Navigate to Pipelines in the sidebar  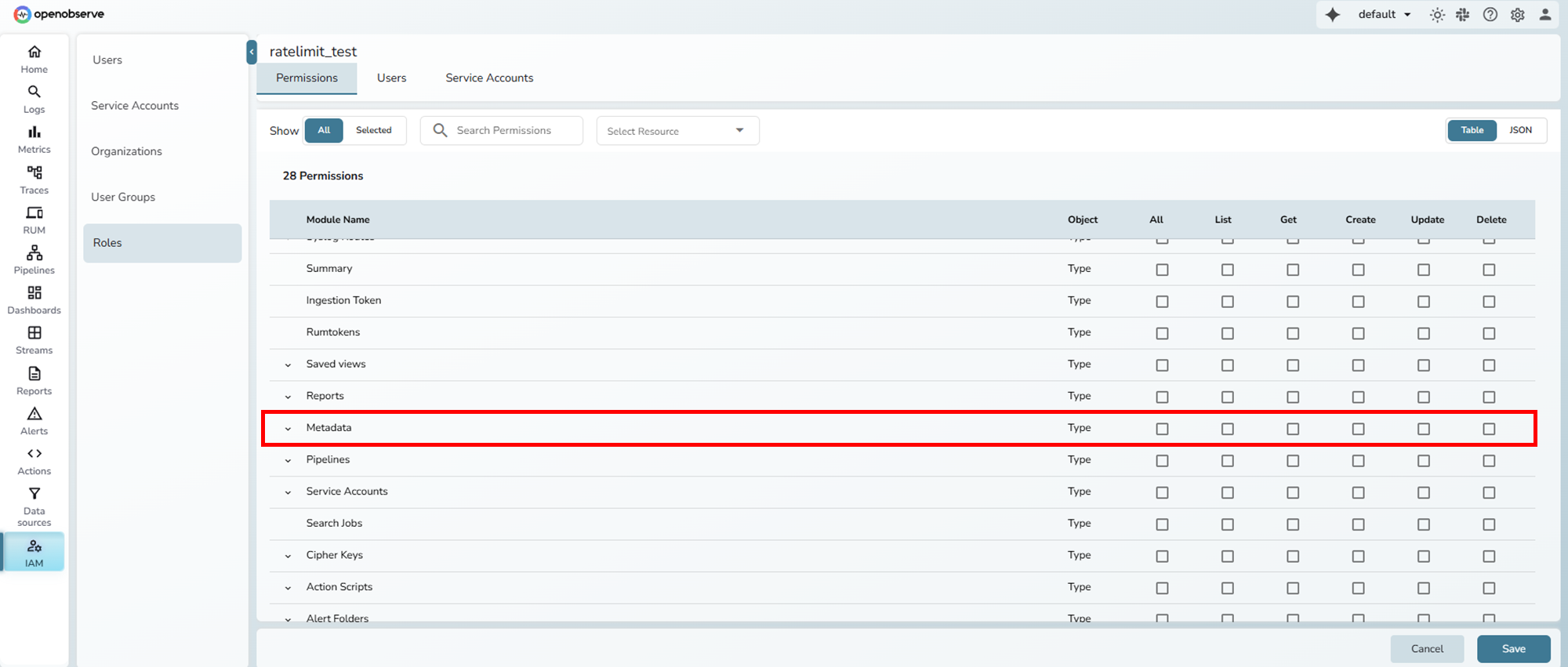coord(34,259)
